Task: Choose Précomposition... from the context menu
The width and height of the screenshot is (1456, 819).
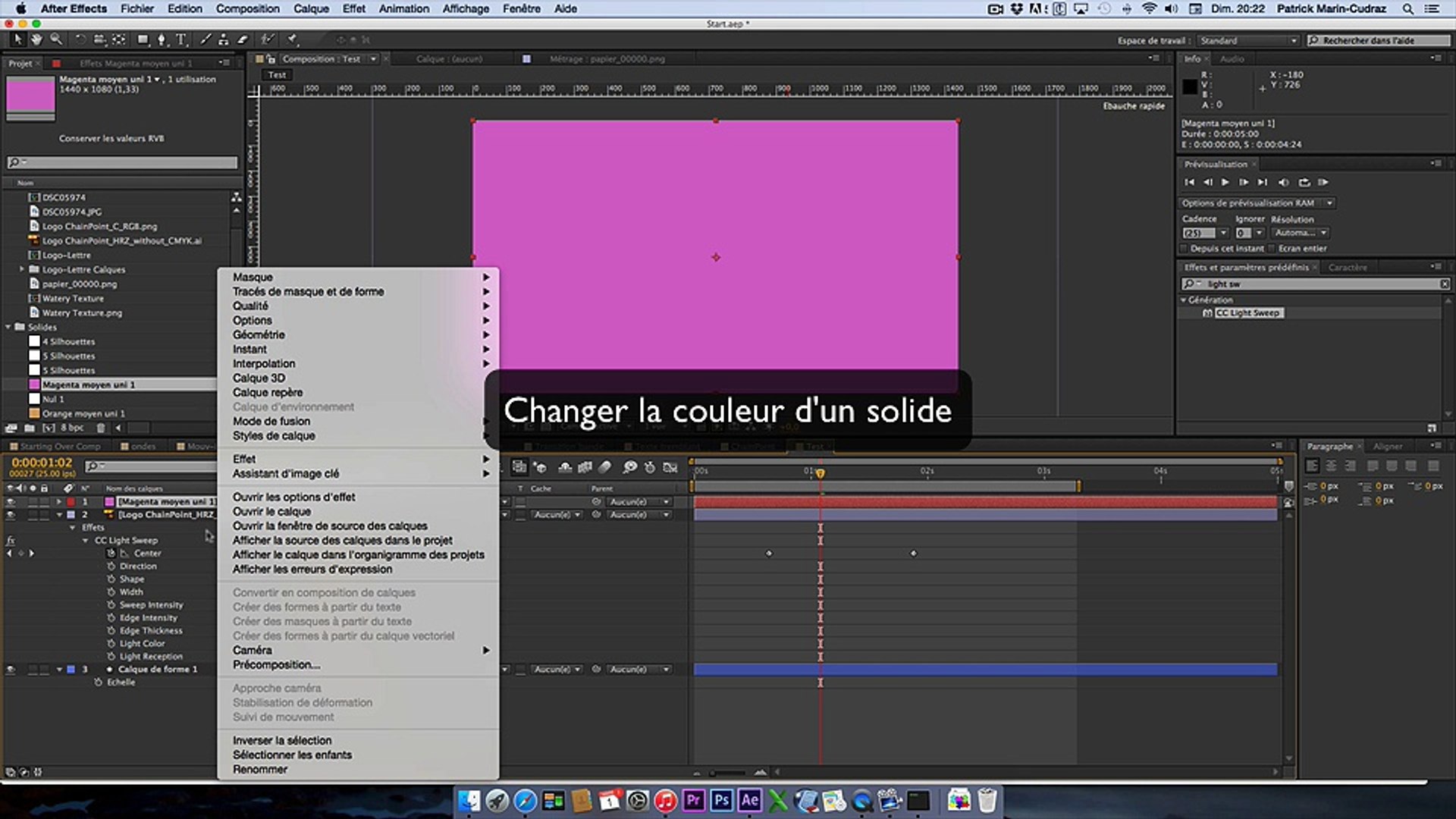Action: [x=276, y=665]
